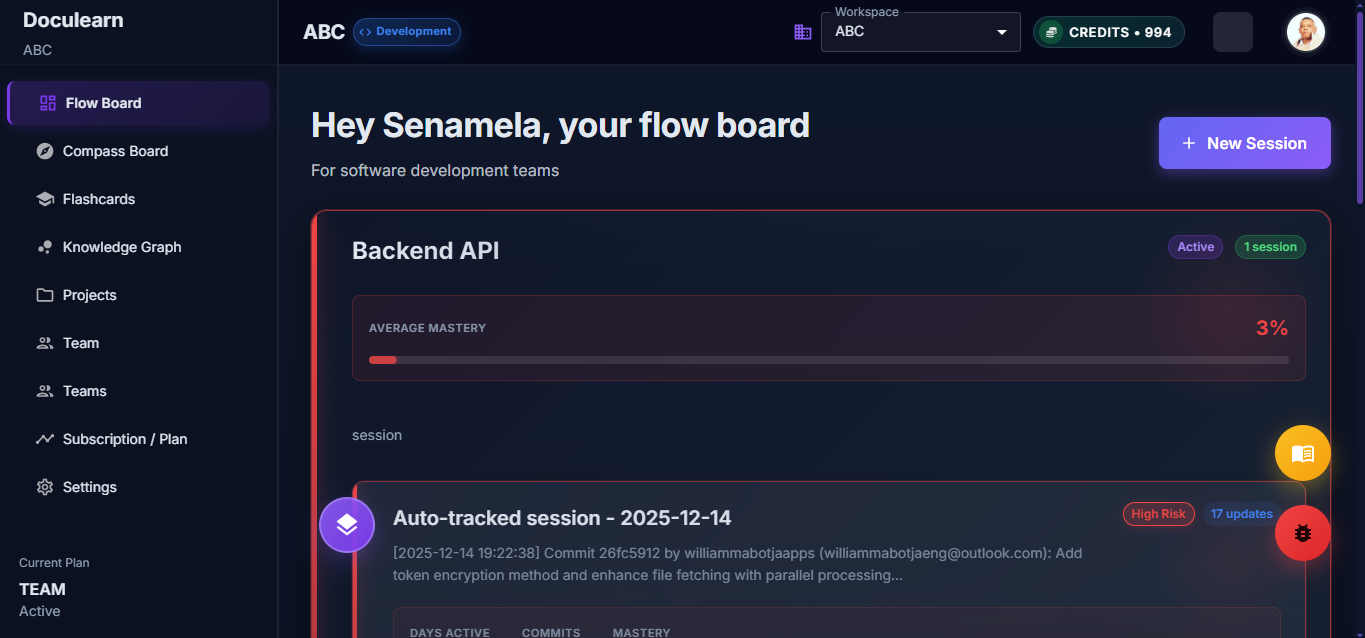Click the purple building icon near Workspace
The image size is (1365, 638).
(x=802, y=32)
